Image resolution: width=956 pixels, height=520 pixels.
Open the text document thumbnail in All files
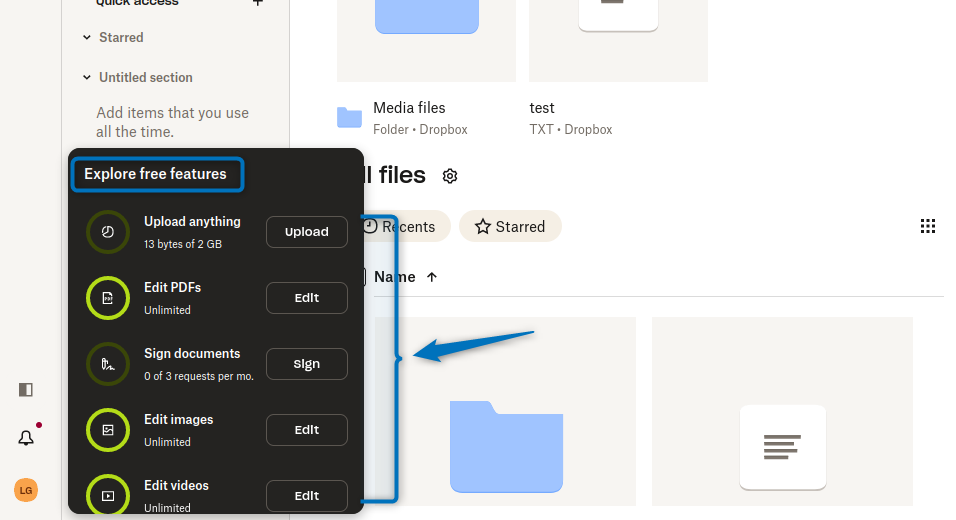(x=782, y=446)
